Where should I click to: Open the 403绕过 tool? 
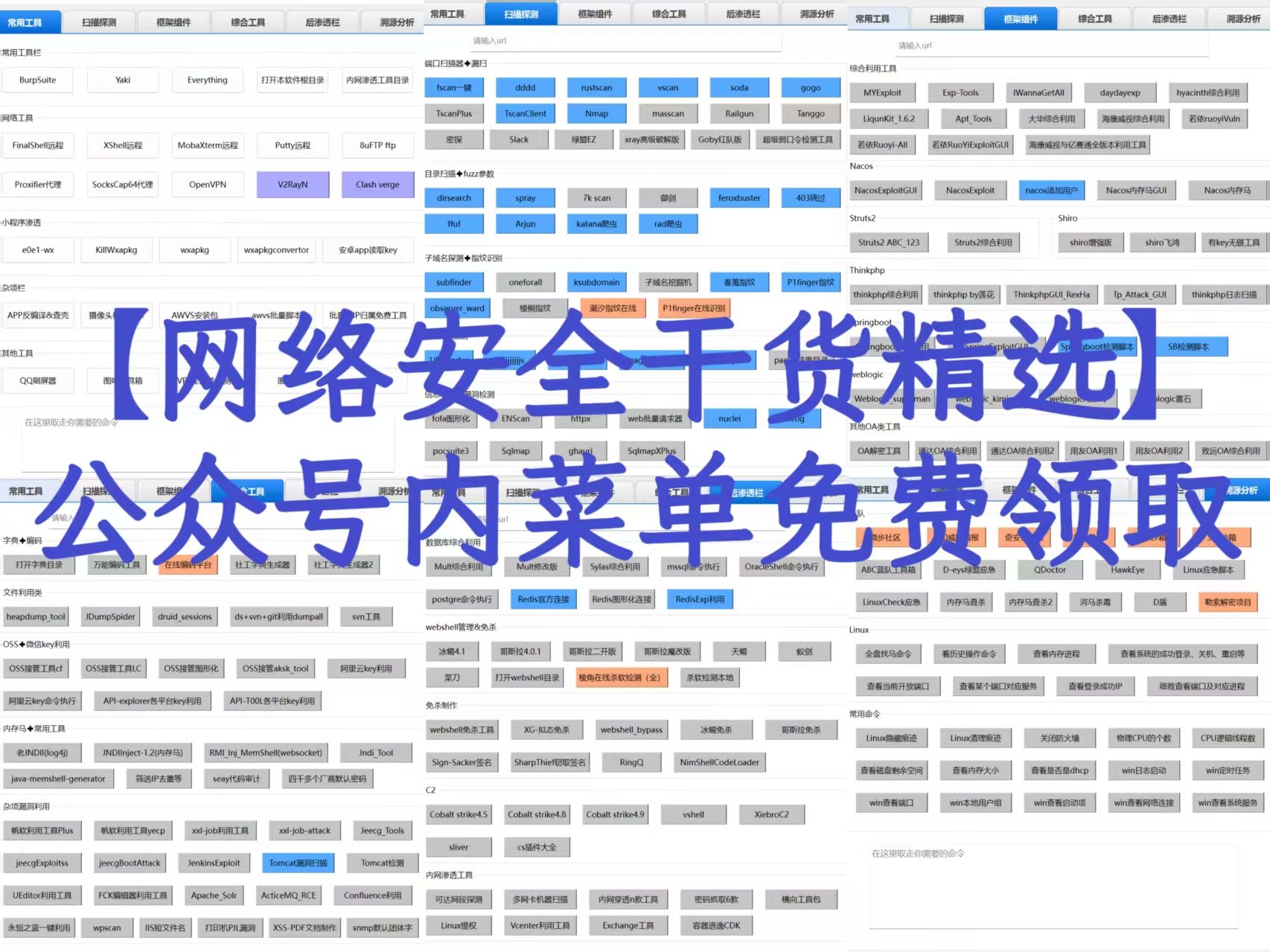811,198
